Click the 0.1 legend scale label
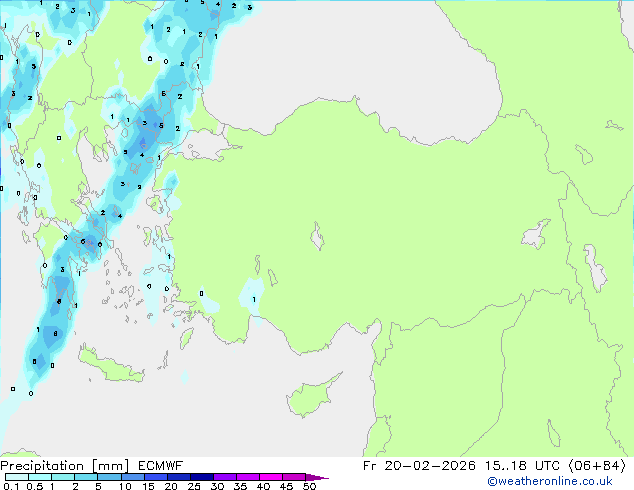 11,486
